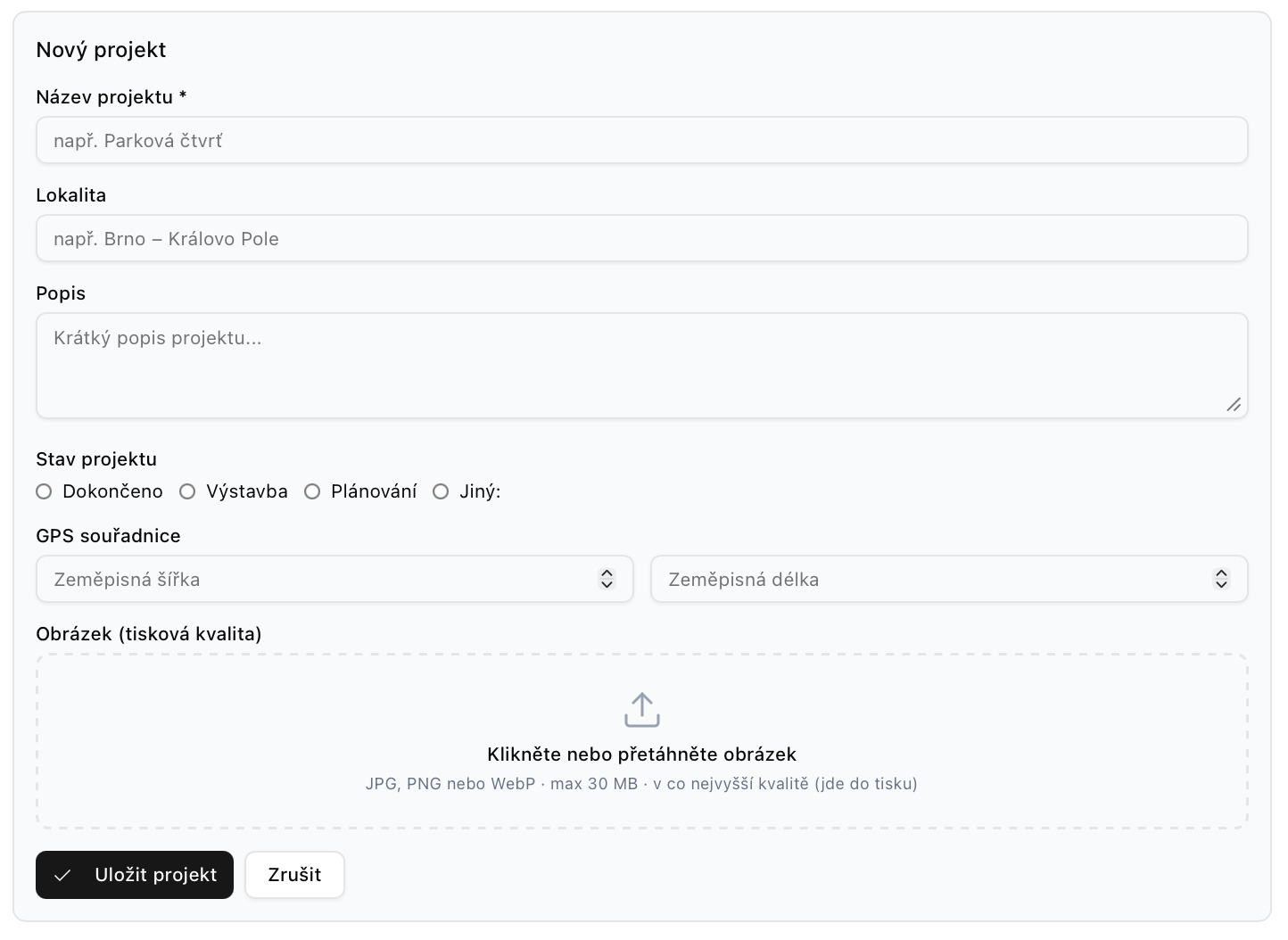The height and width of the screenshot is (940, 1288).
Task: Focus the Zeměpisná šířka number field
Action: pos(334,579)
